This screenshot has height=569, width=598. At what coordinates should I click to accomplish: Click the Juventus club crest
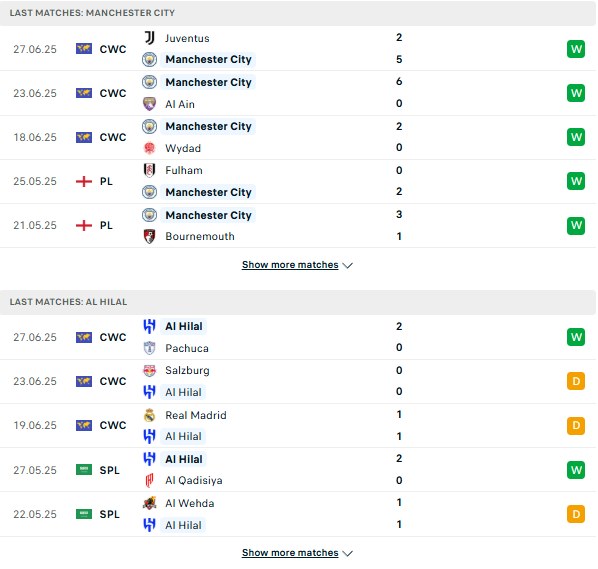[x=150, y=38]
